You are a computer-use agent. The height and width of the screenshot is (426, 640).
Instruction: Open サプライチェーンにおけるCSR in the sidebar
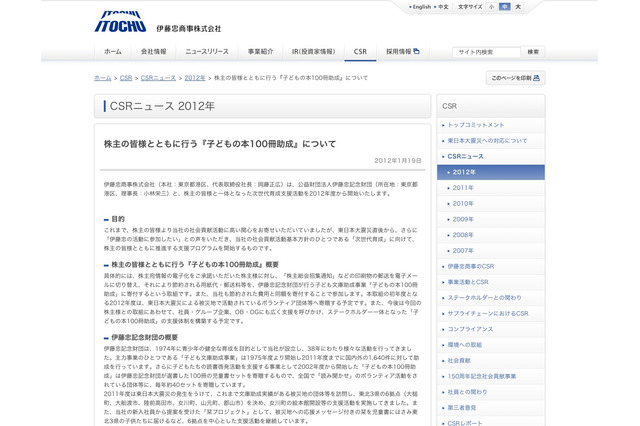click(491, 314)
